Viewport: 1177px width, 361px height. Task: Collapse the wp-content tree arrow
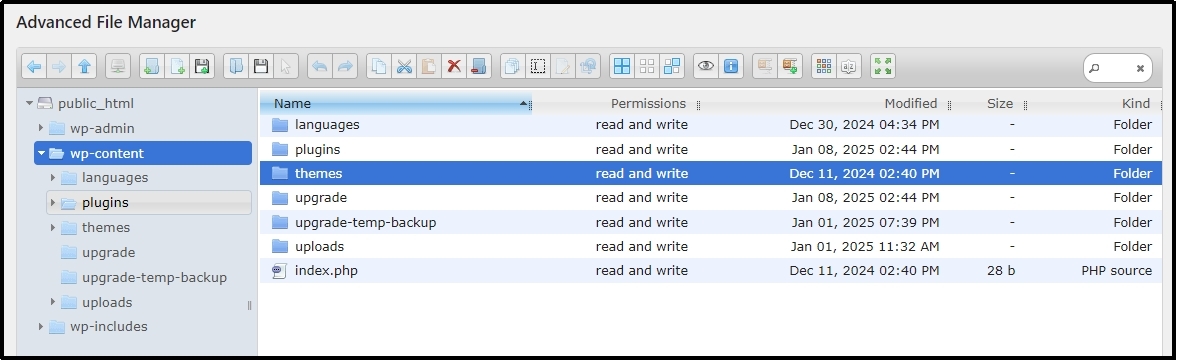41,153
